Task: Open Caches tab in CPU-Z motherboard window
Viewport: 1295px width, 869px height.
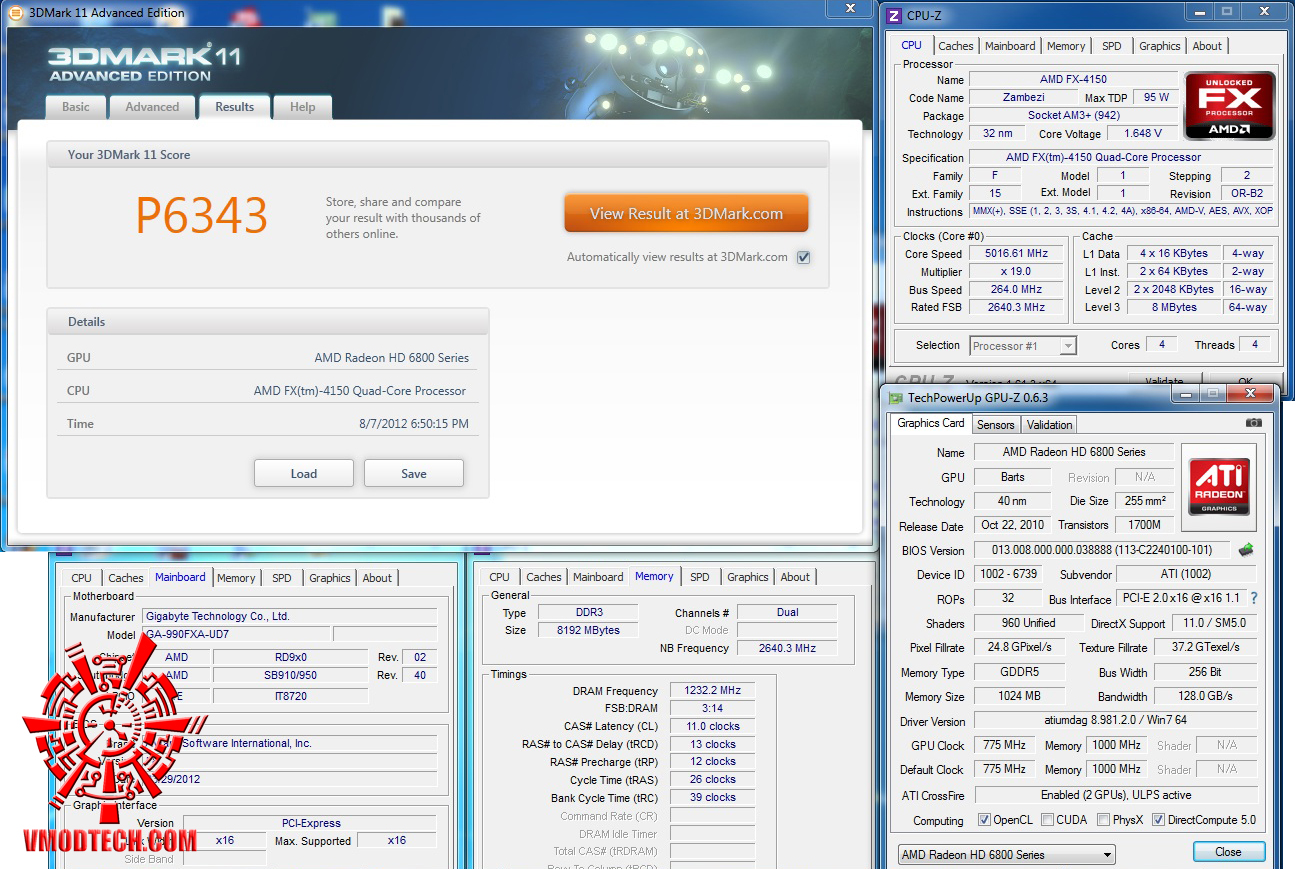Action: point(126,578)
